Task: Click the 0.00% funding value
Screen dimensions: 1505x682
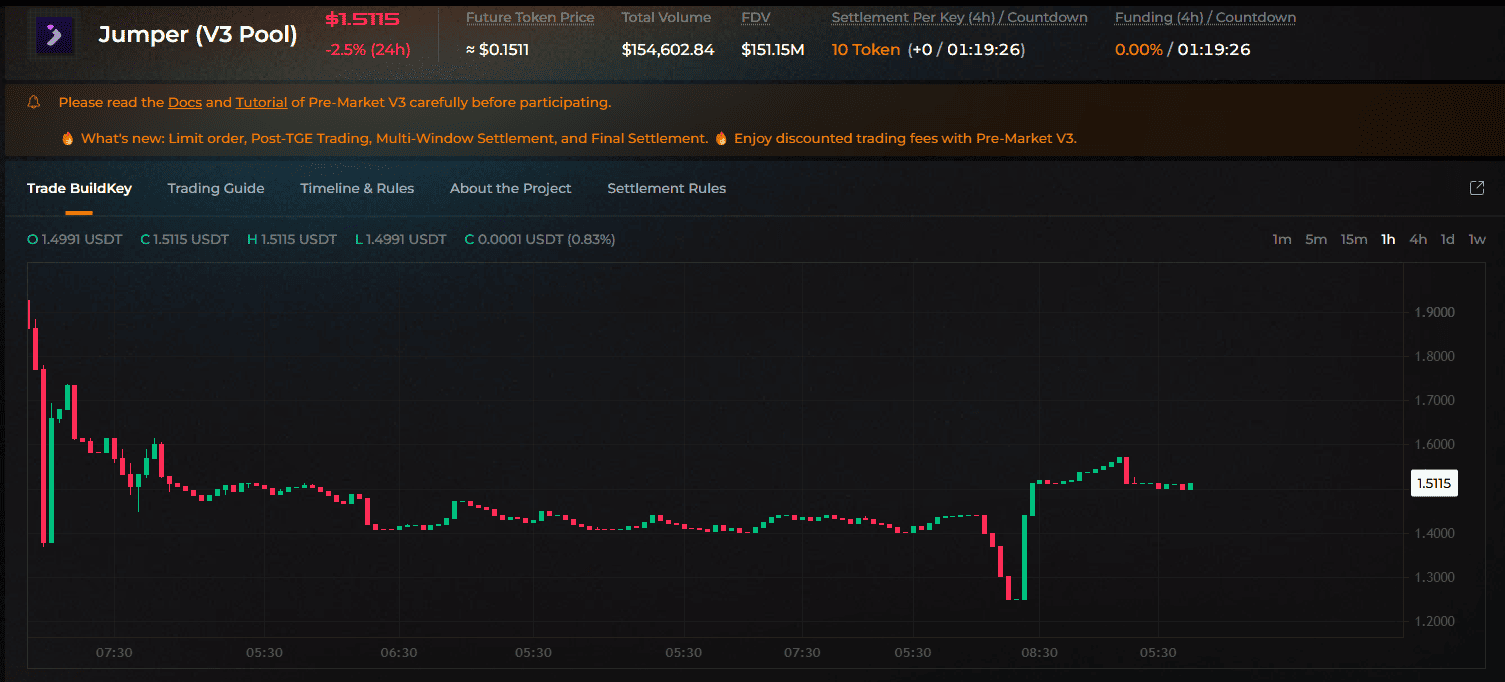Action: (1139, 50)
